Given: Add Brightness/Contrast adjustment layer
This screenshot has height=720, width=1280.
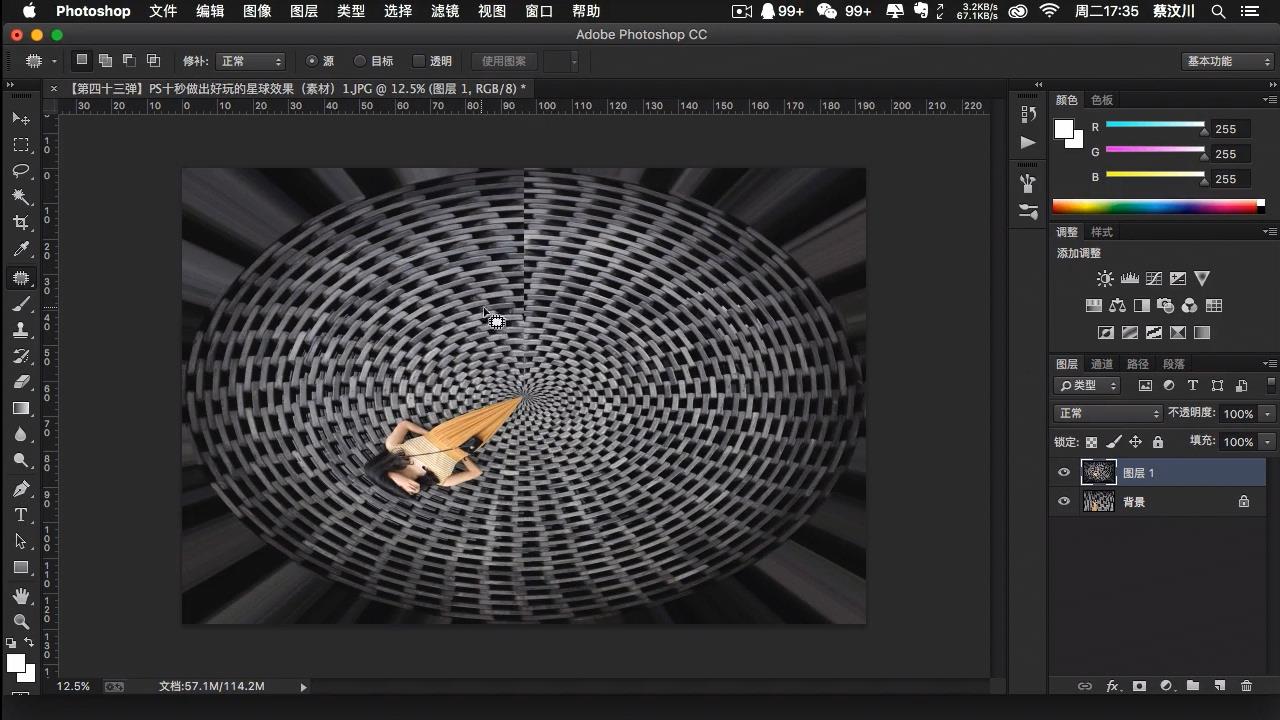Looking at the screenshot, I should (x=1105, y=279).
